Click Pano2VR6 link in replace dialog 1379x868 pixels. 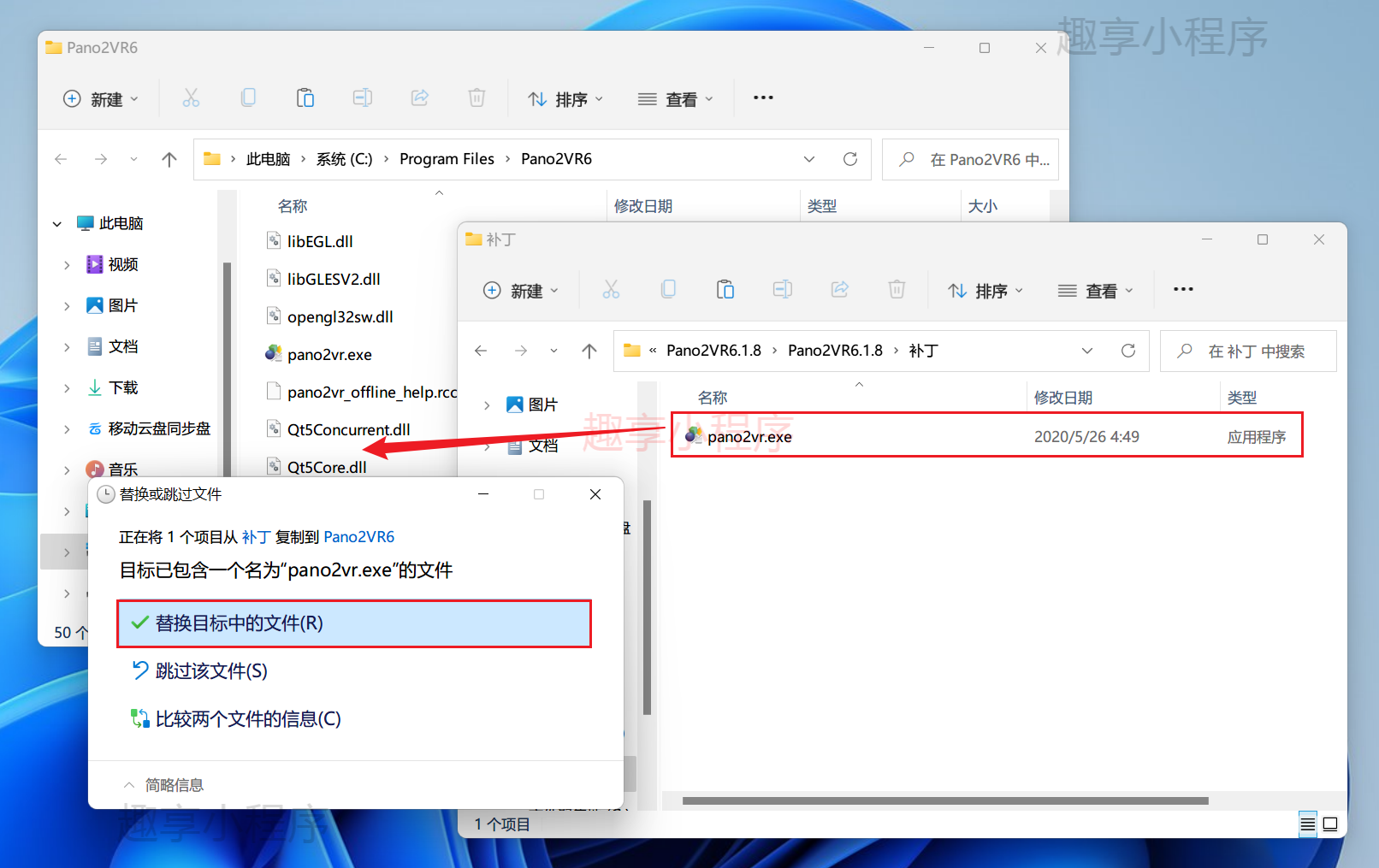click(359, 537)
